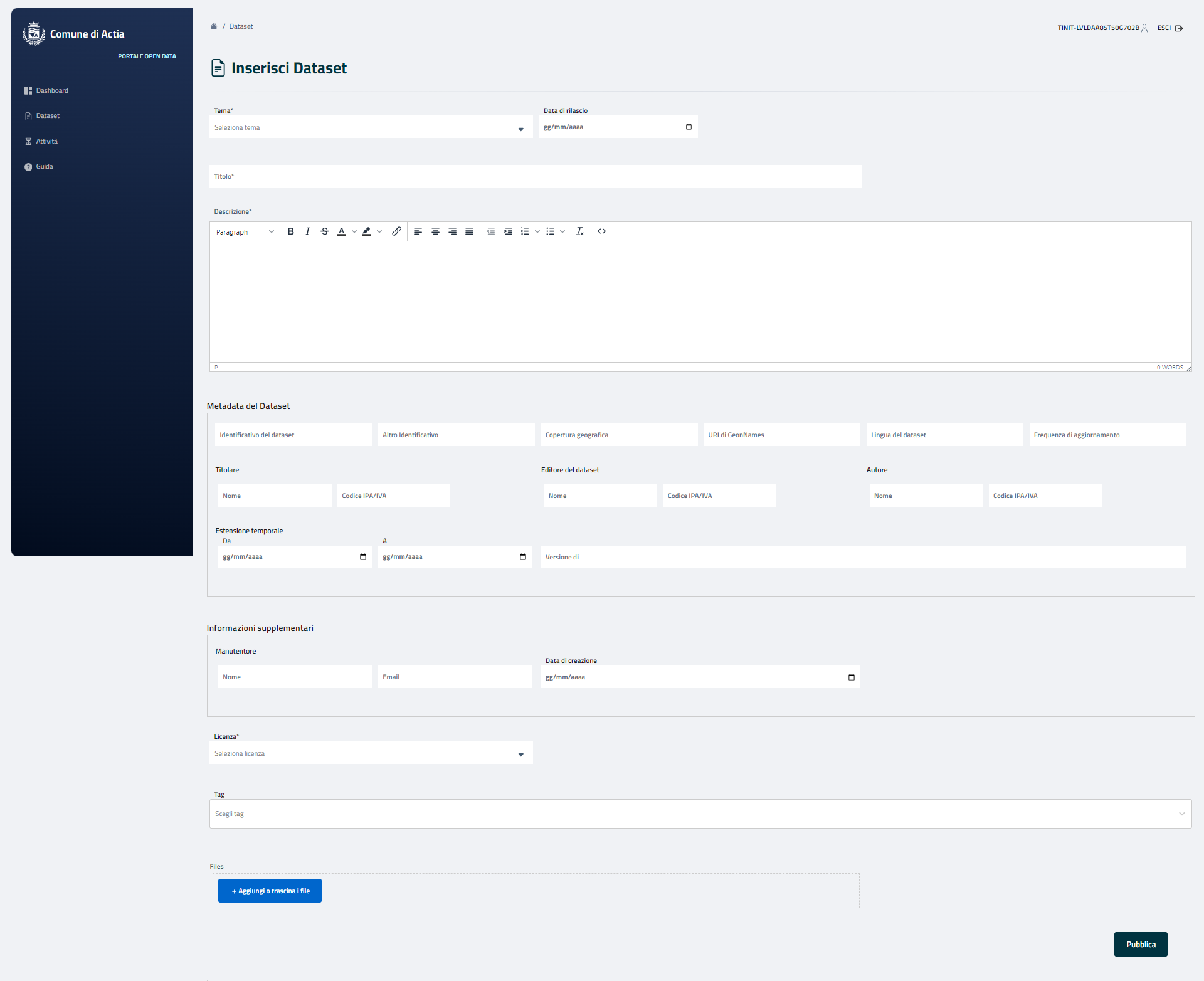The height and width of the screenshot is (981, 1204).
Task: Click Aggiungi o trascina i file
Action: pos(270,891)
